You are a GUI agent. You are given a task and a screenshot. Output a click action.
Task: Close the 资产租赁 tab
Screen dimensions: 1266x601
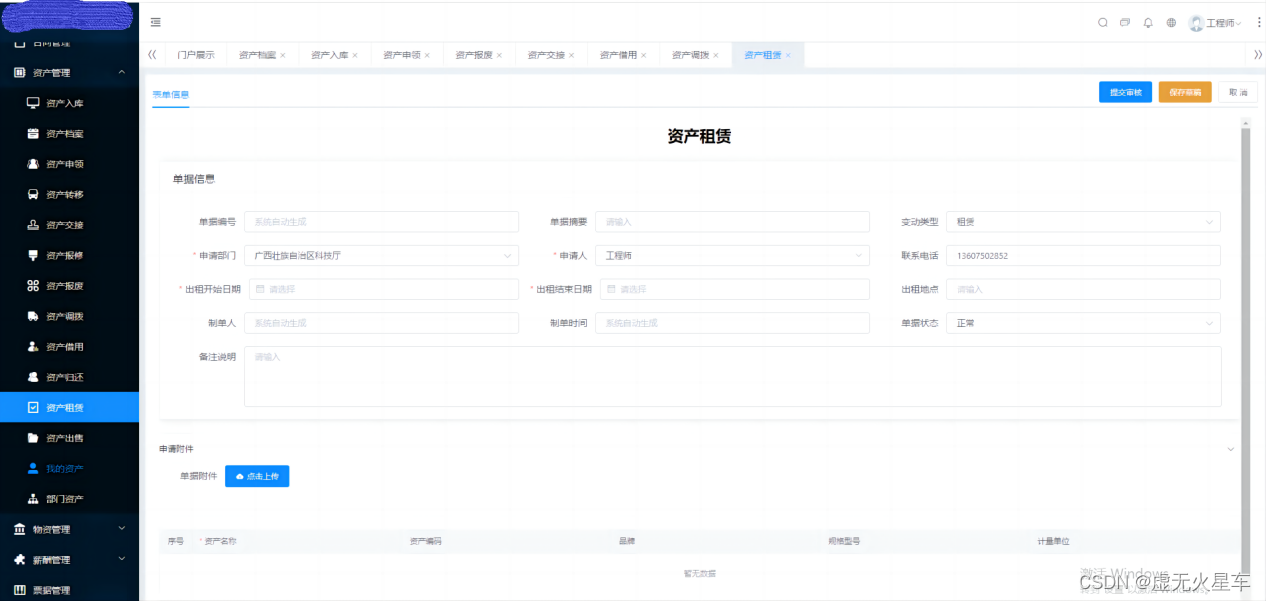tap(788, 55)
